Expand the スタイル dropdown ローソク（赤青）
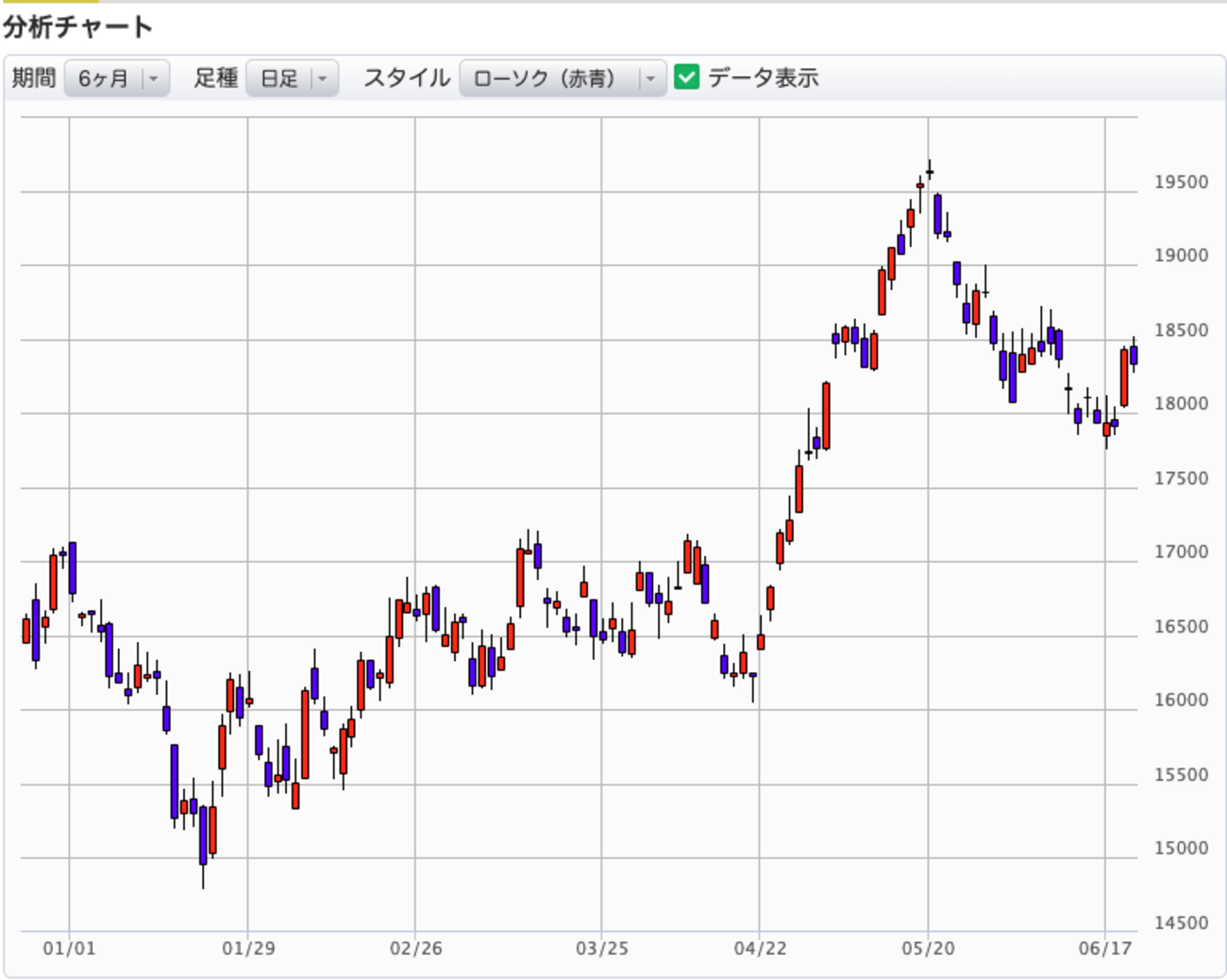The height and width of the screenshot is (980, 1227). (562, 78)
